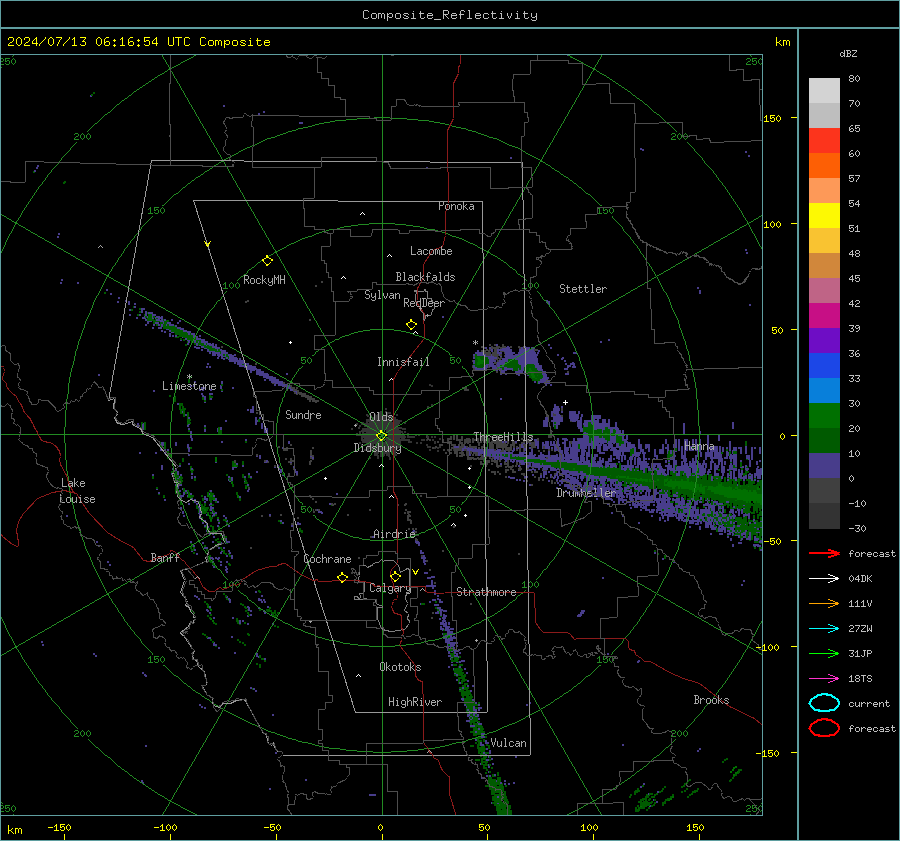Click the Brooks city label
The width and height of the screenshot is (900, 841).
pos(711,700)
